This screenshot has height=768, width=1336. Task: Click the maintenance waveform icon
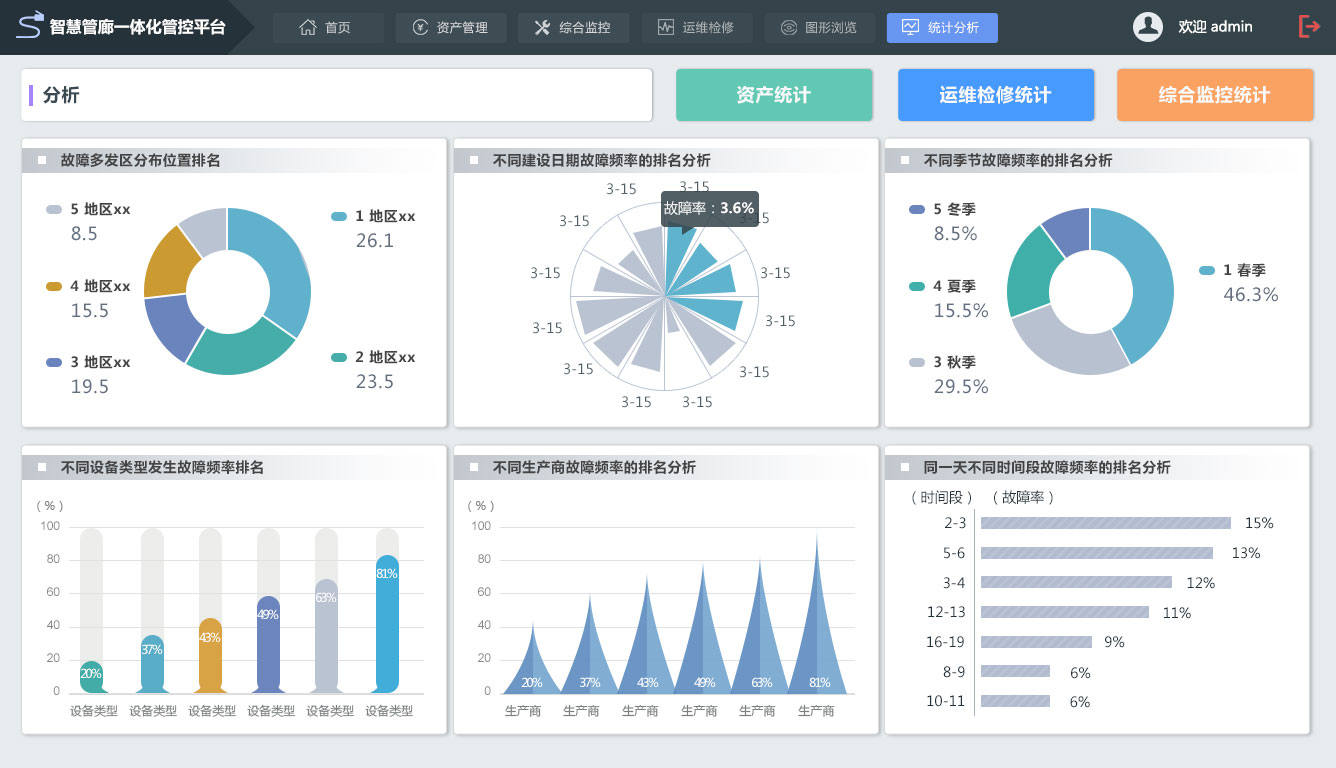(666, 28)
